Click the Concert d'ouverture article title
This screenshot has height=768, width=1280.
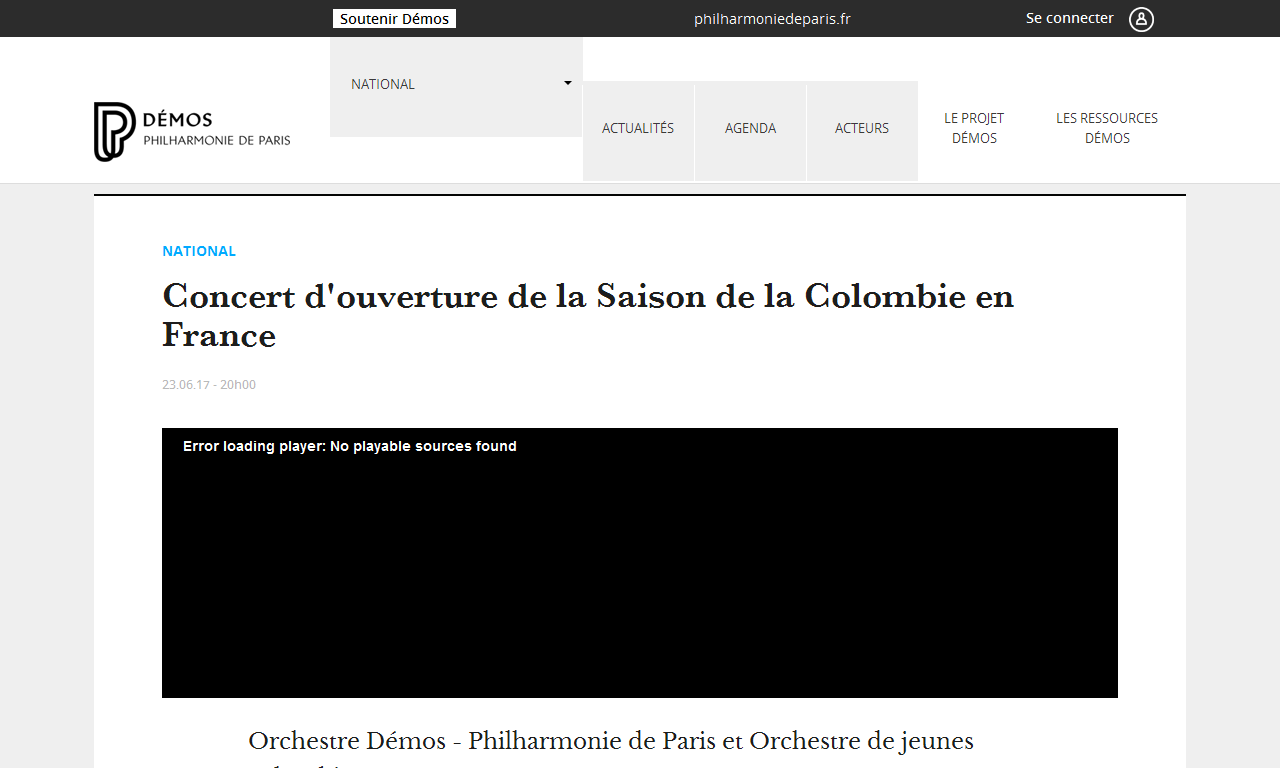pyautogui.click(x=588, y=316)
